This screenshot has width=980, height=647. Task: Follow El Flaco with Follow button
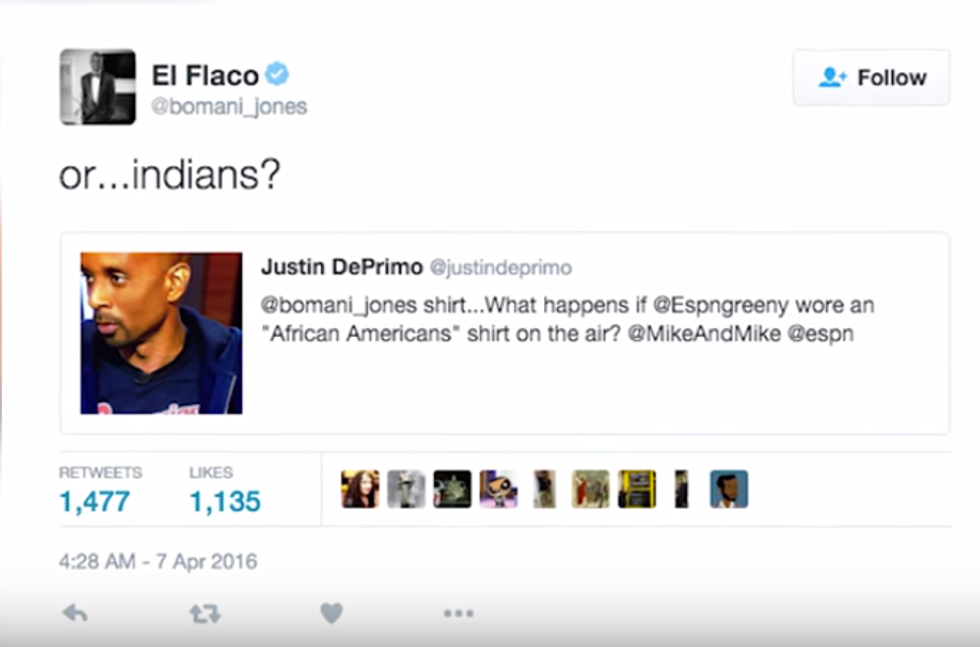click(872, 78)
